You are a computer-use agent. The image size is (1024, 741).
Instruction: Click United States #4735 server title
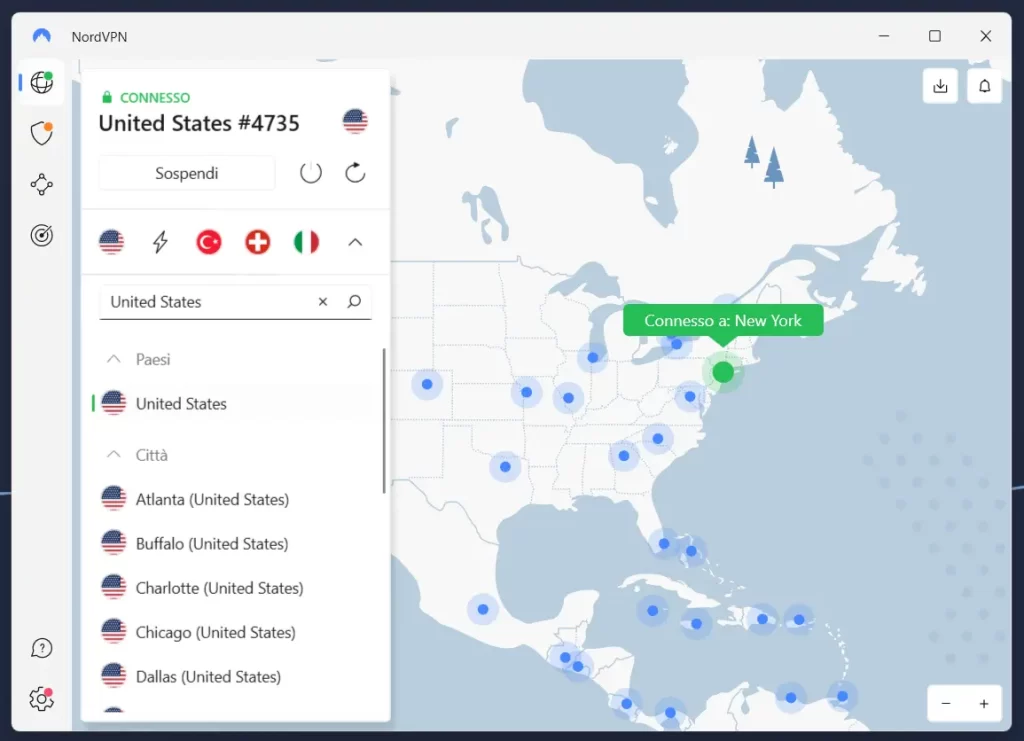point(199,123)
